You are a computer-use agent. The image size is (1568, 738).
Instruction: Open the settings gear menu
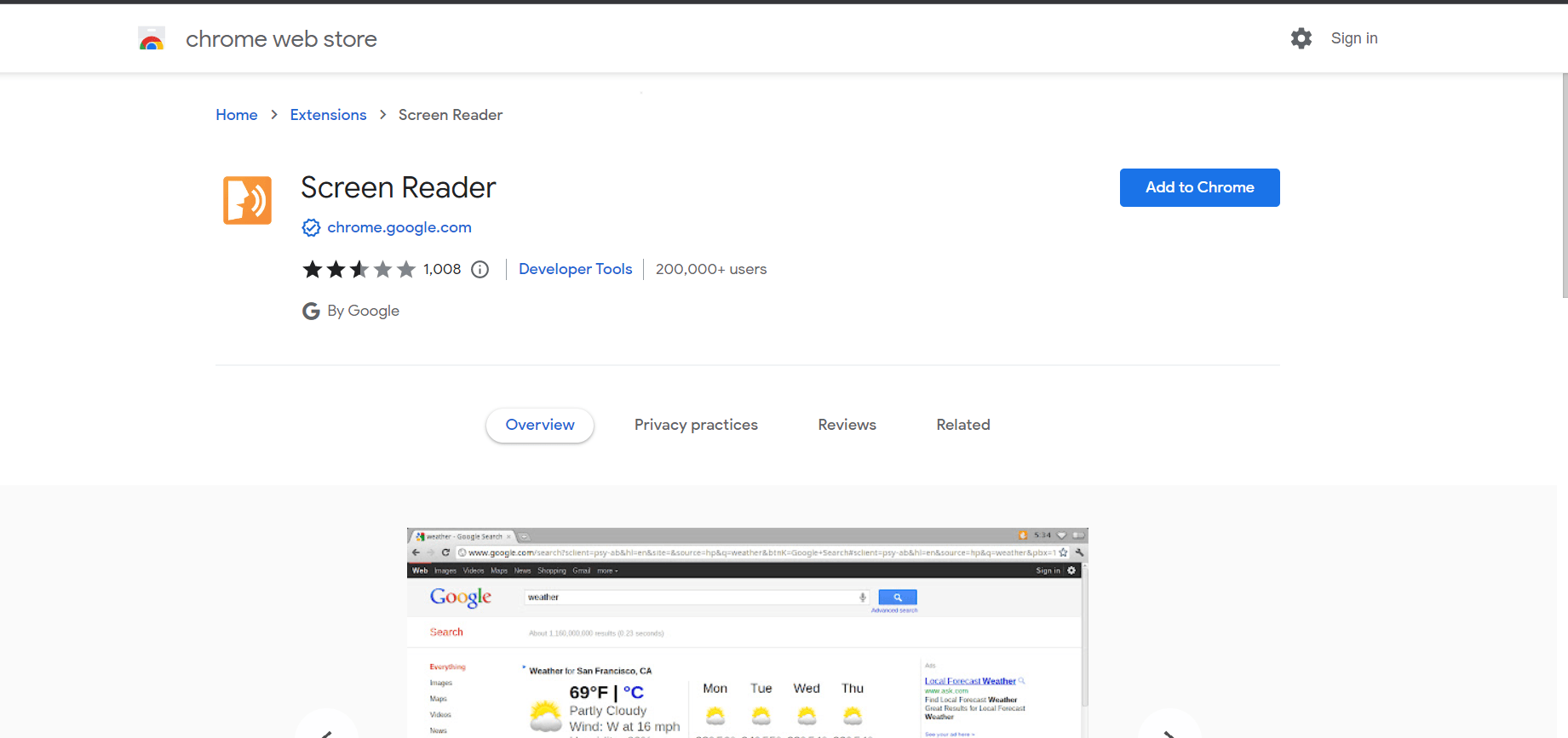(1301, 38)
